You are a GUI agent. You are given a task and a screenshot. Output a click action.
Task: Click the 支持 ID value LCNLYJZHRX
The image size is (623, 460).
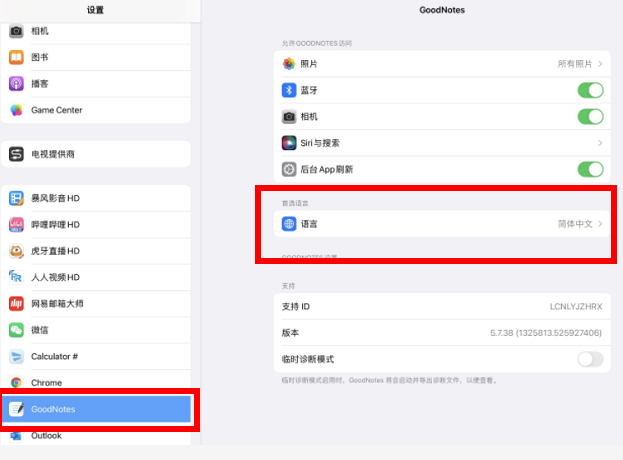coord(576,306)
